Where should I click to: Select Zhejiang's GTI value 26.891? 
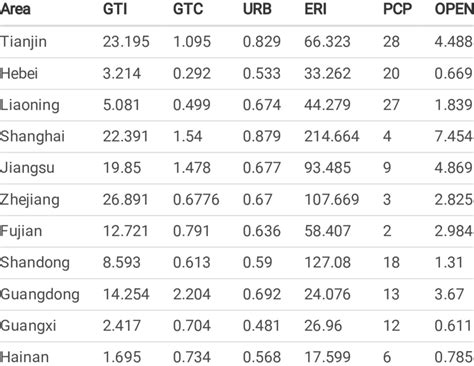pyautogui.click(x=125, y=199)
